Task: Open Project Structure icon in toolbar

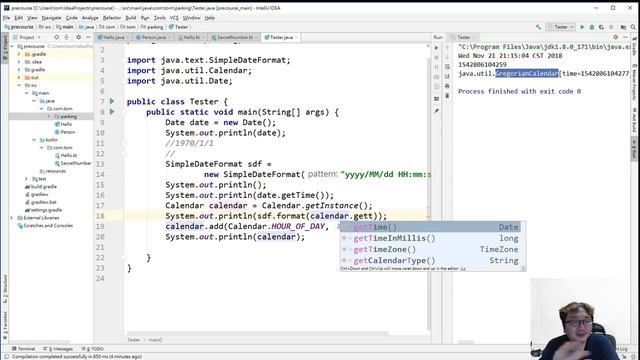Action: click(x=623, y=27)
